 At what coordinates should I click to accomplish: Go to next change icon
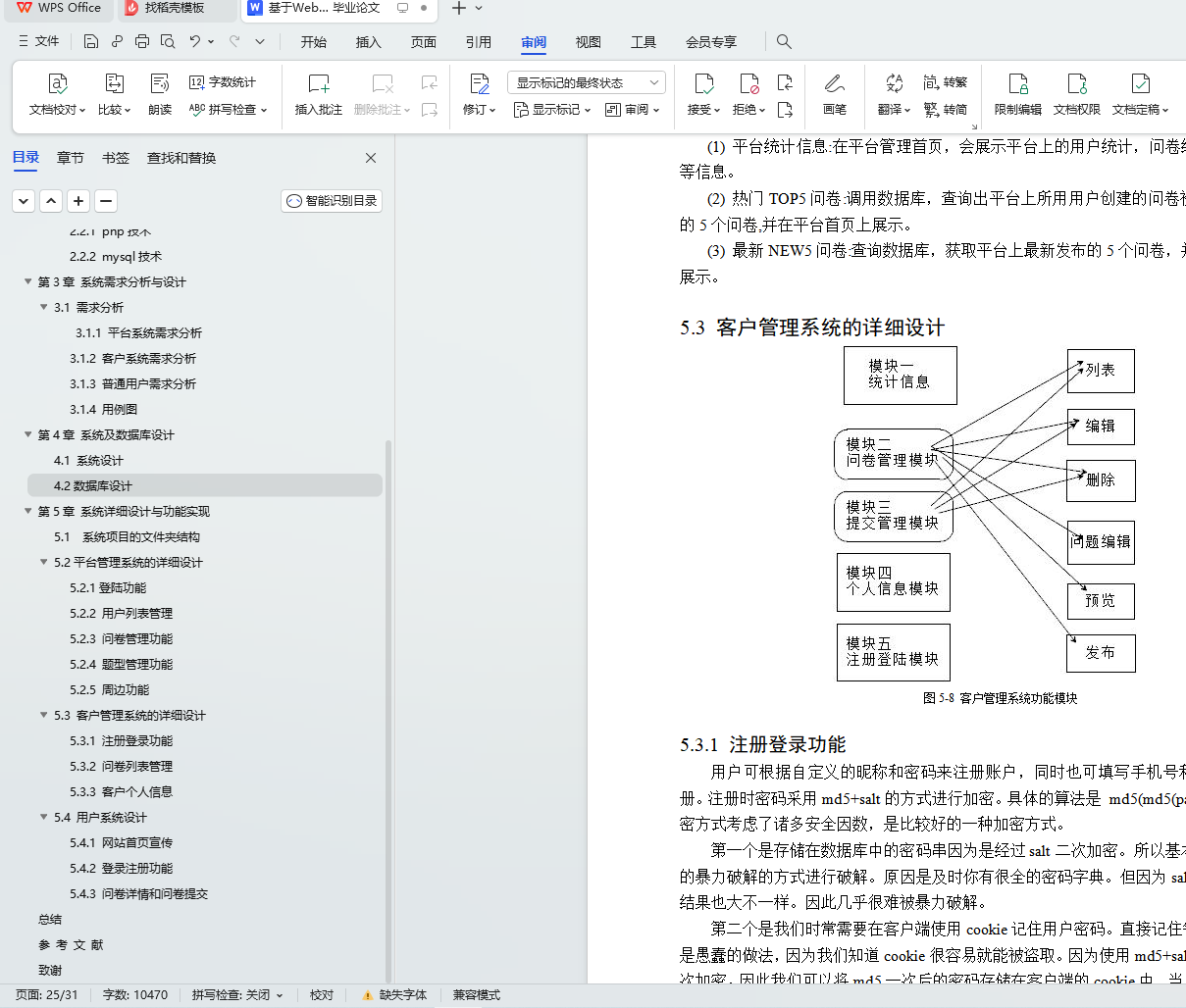click(x=785, y=110)
